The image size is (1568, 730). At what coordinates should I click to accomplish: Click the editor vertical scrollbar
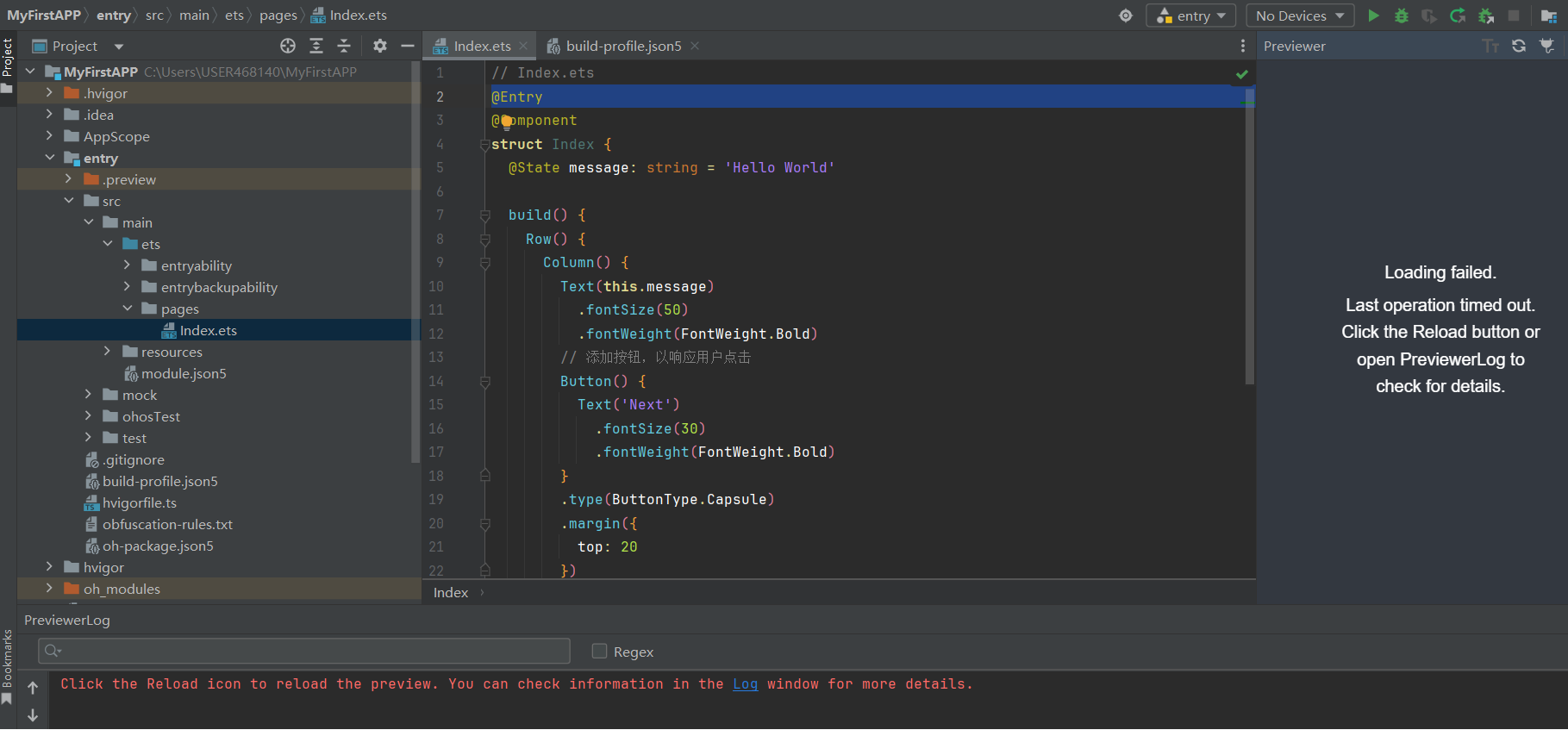coord(1250,235)
